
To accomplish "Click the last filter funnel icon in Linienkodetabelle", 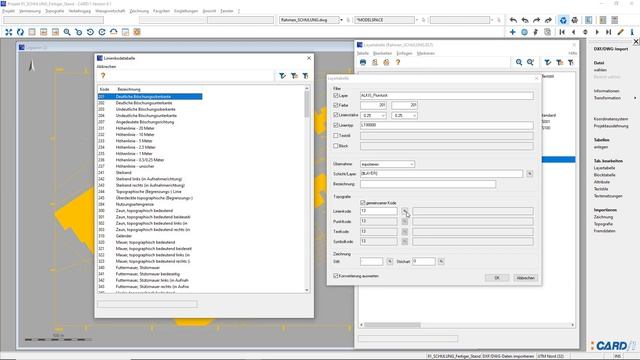I will point(305,76).
